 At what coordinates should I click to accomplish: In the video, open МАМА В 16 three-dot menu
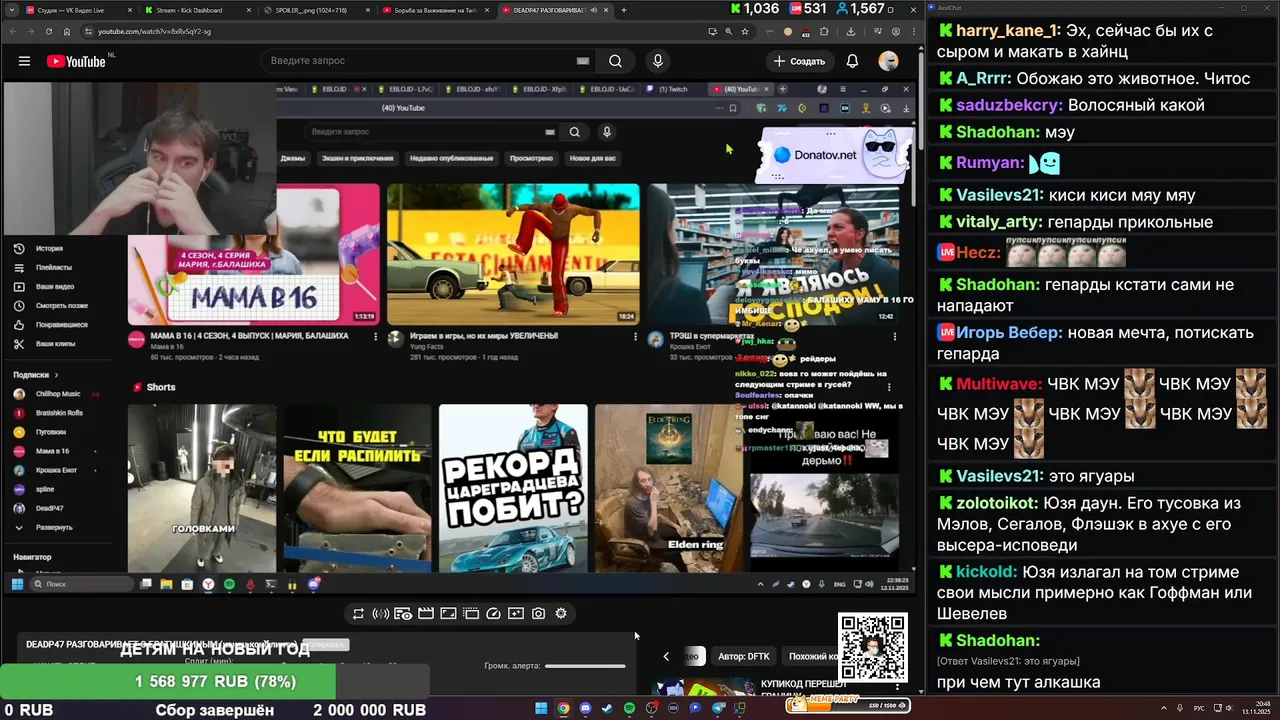click(x=376, y=337)
